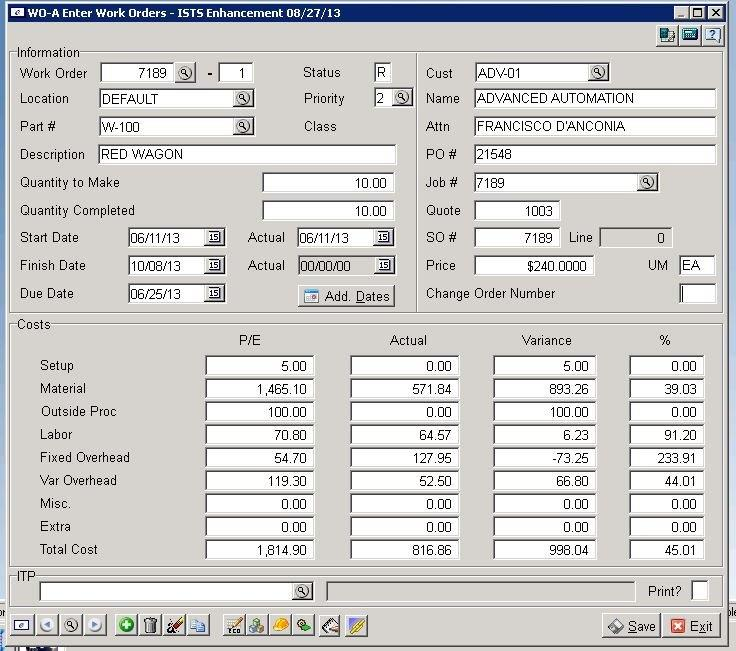Click the help question mark icon
Image resolution: width=736 pixels, height=651 pixels.
pyautogui.click(x=712, y=35)
